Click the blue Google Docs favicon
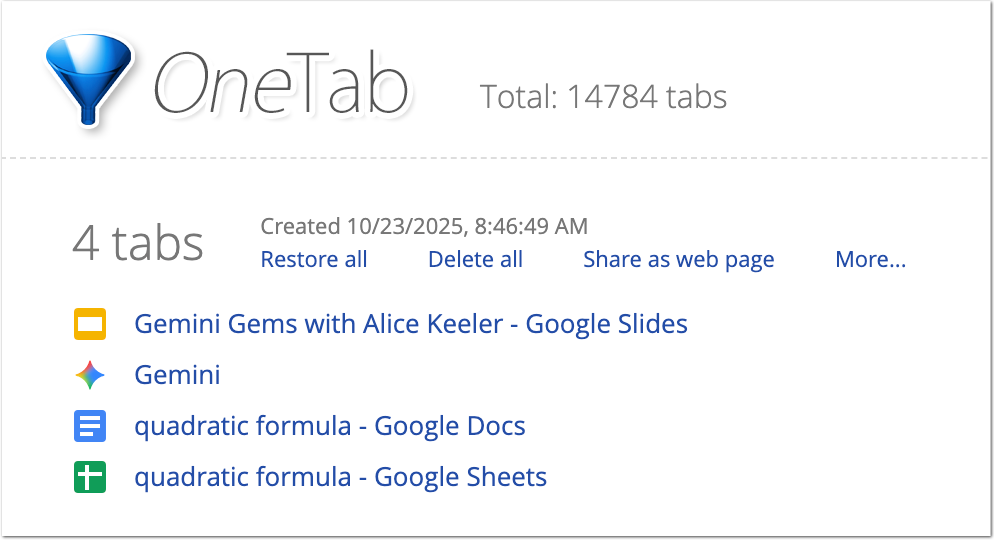The image size is (994, 540). [x=90, y=427]
